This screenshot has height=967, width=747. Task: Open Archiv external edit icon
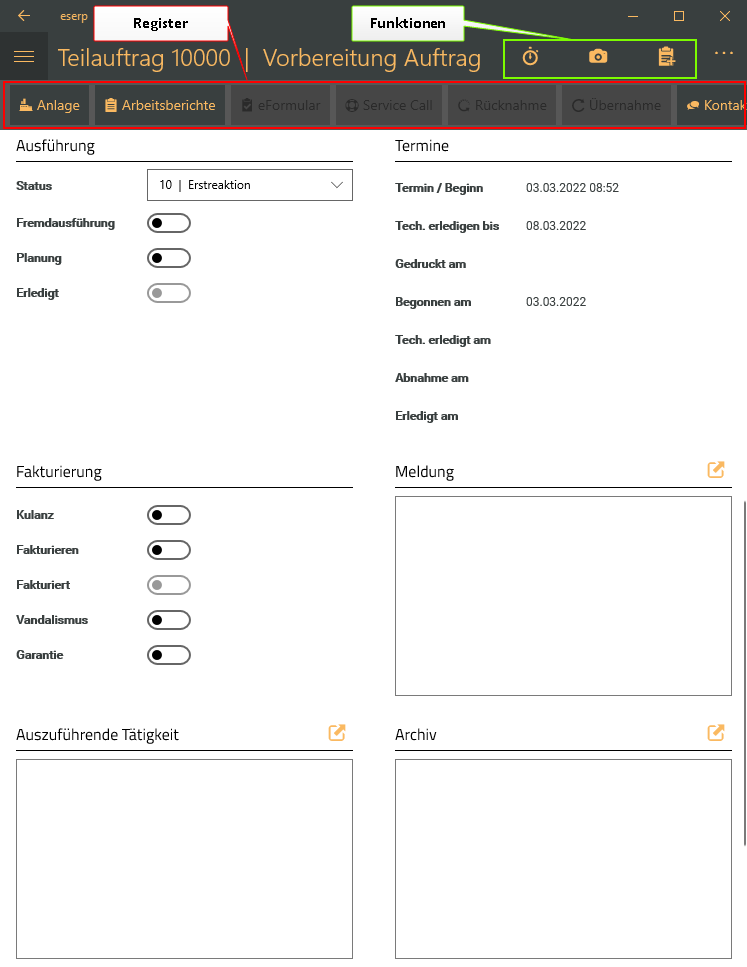coord(716,733)
